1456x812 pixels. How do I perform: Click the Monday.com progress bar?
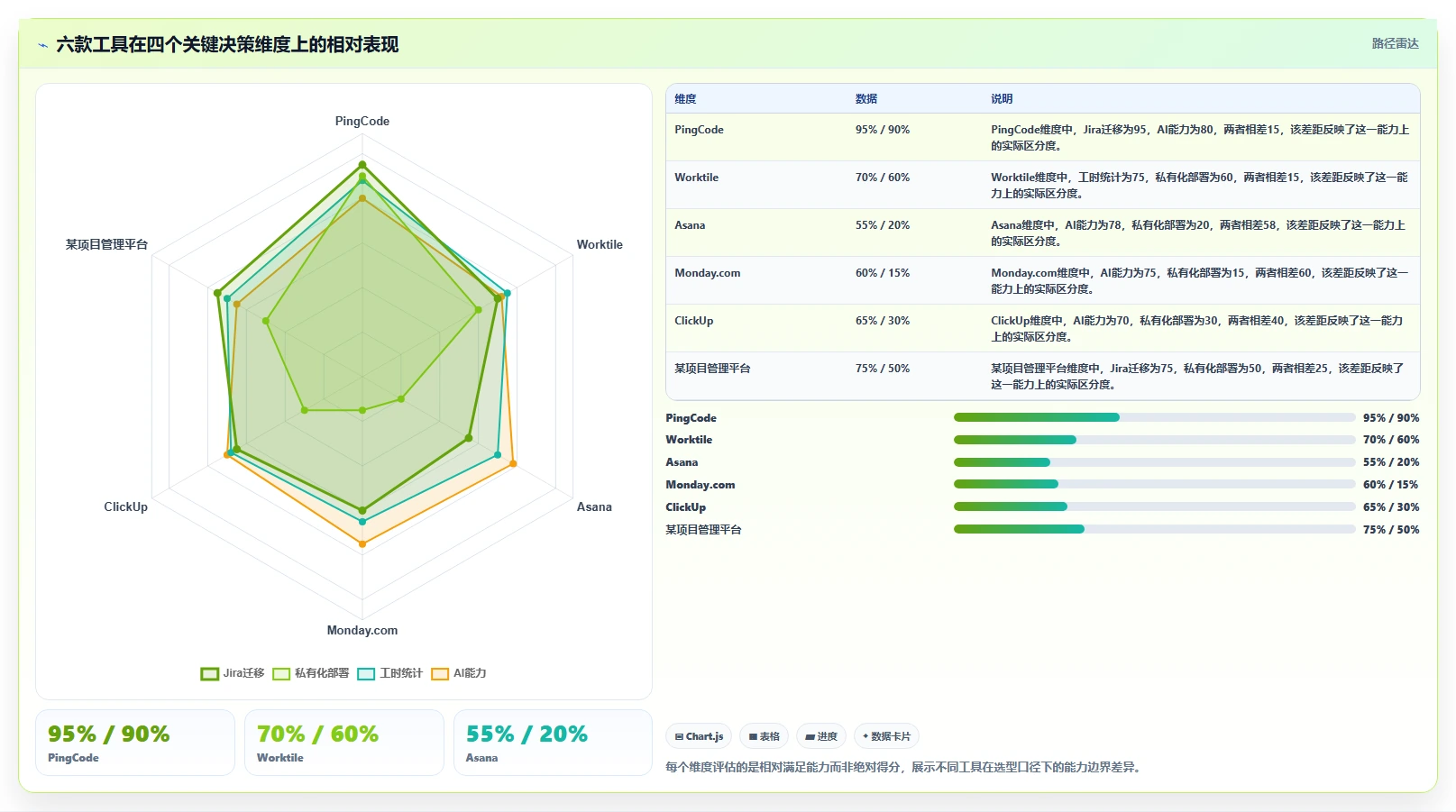tap(1154, 485)
